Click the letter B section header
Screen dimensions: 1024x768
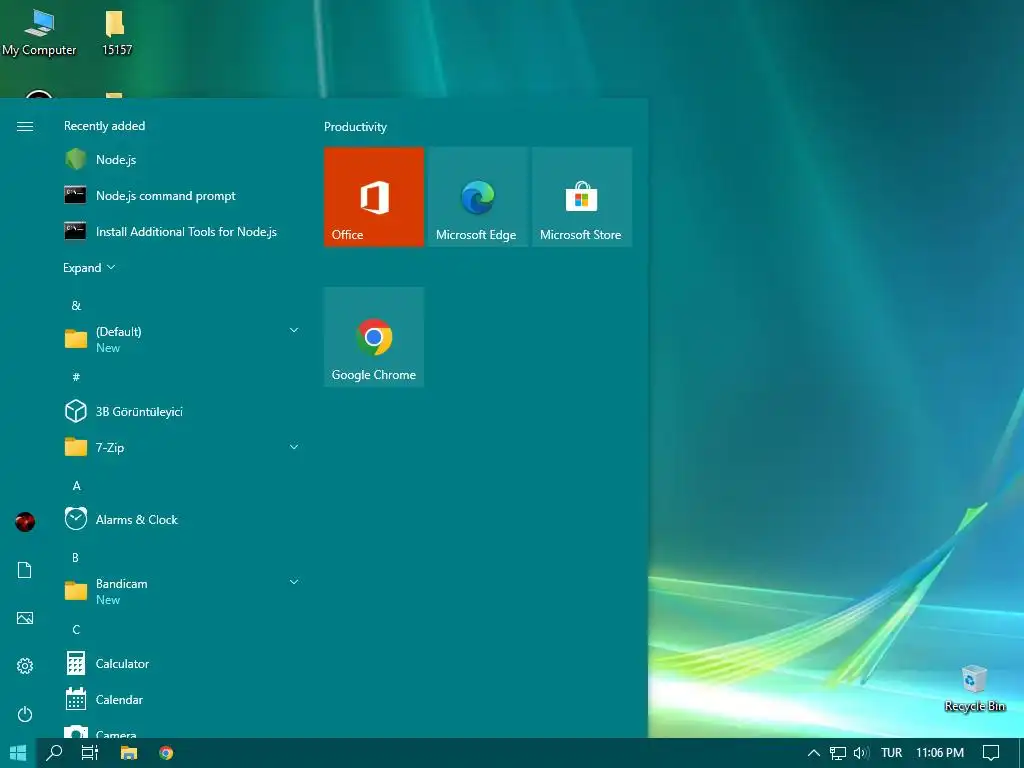click(x=75, y=558)
